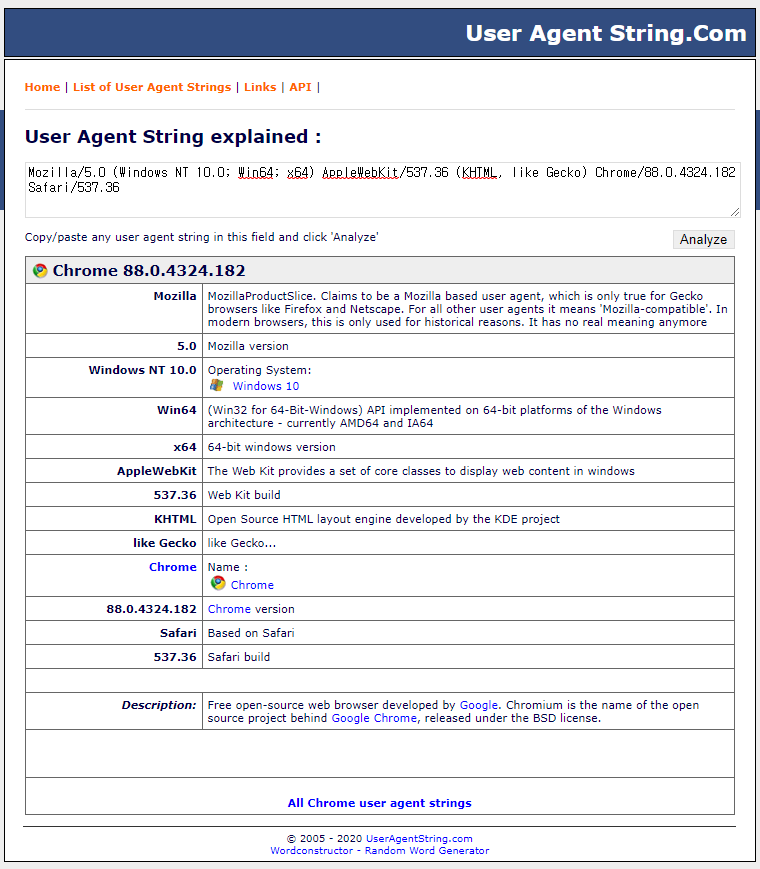Click the '64-bit windows version' text
760x869 pixels.
point(272,447)
